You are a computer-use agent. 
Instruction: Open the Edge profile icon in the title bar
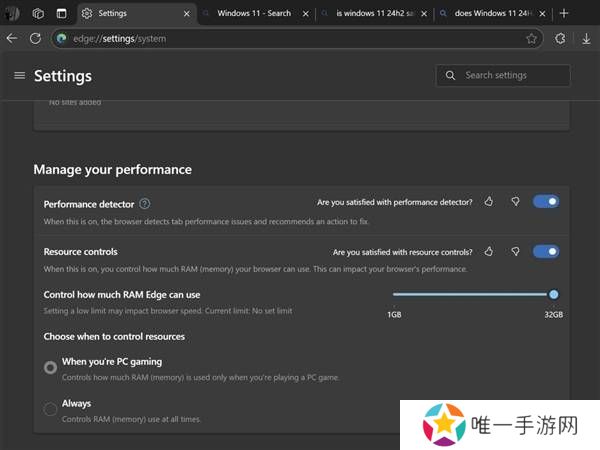13,14
